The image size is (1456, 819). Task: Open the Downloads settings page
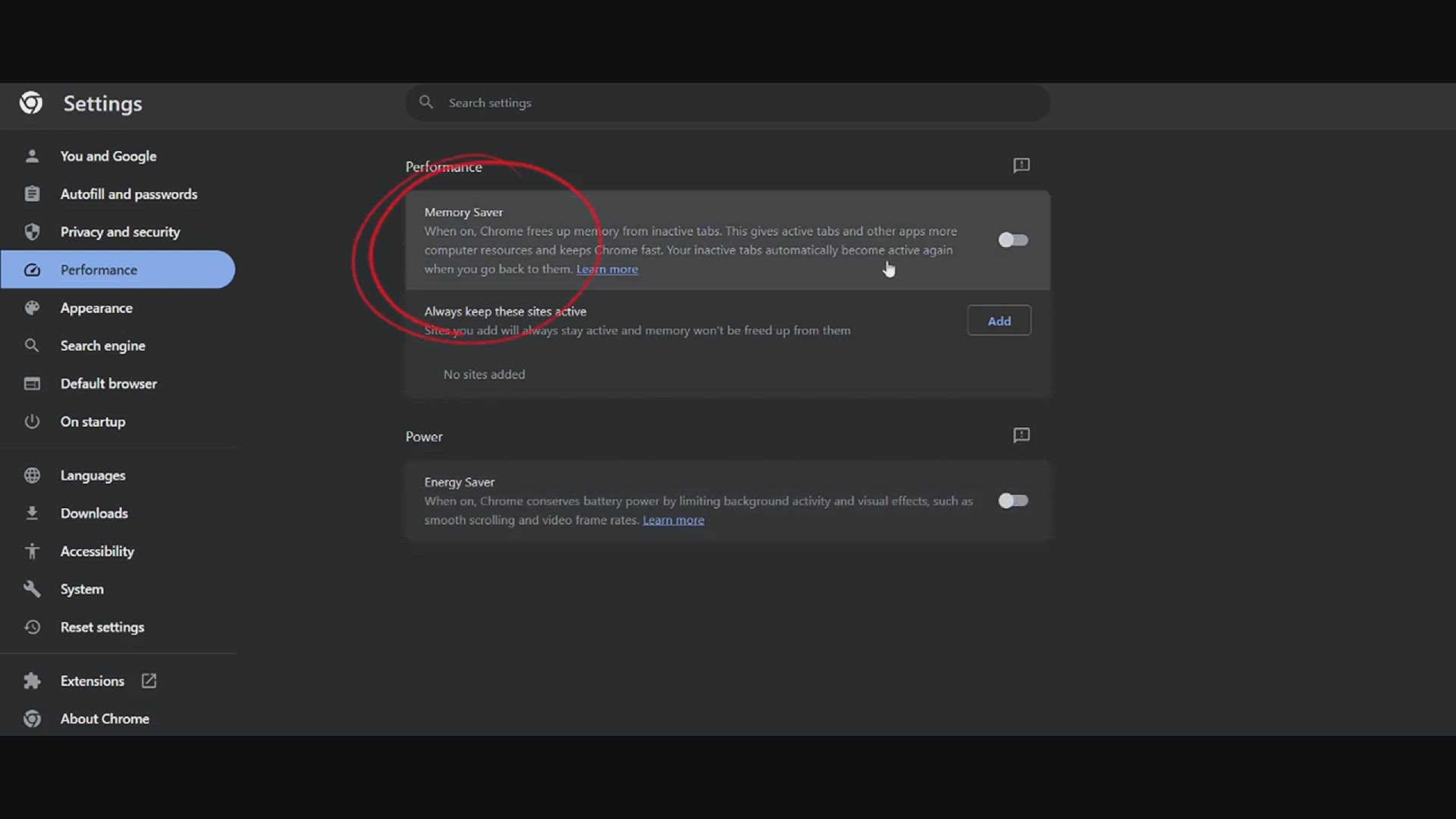tap(118, 513)
